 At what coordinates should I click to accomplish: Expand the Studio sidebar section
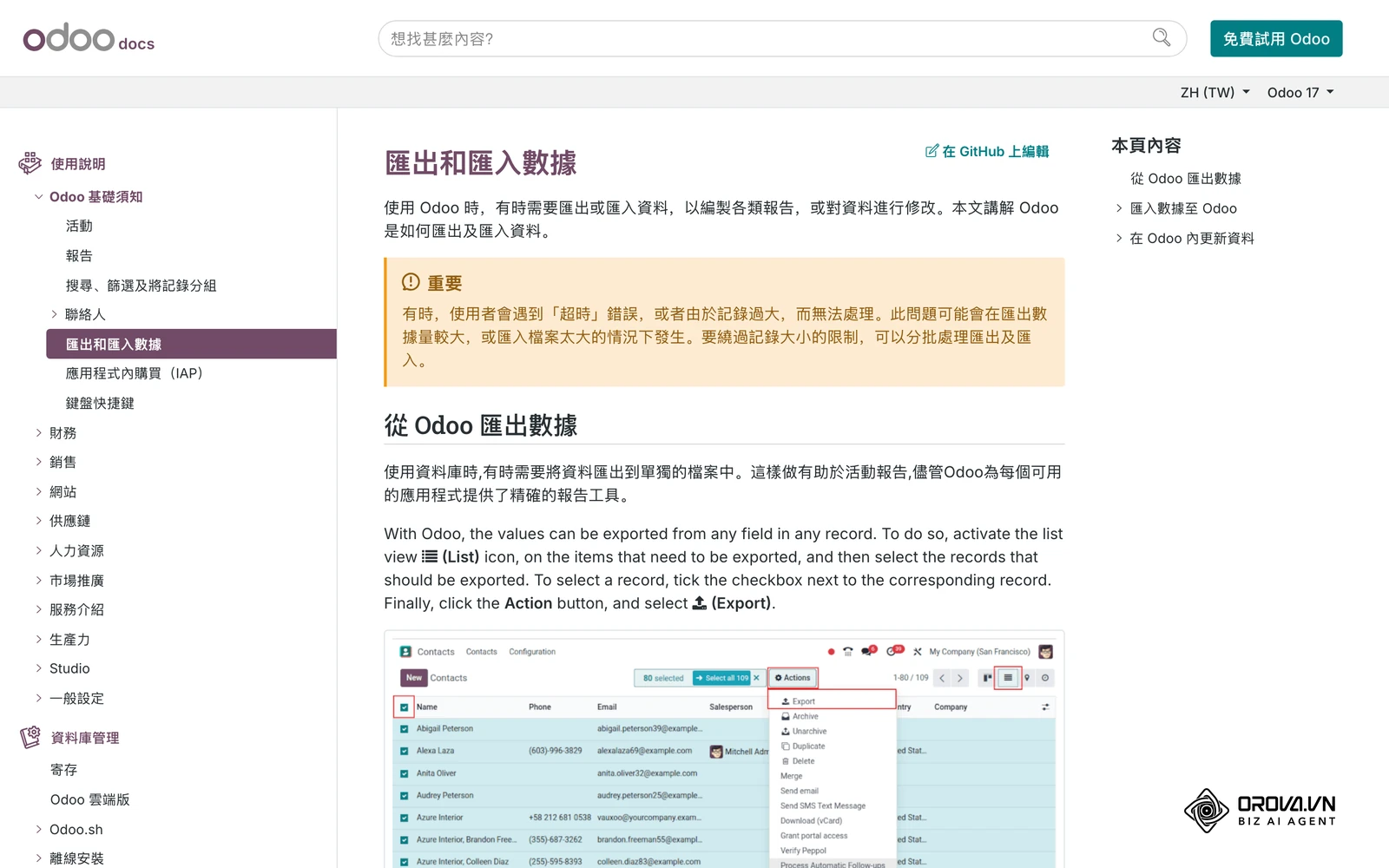click(x=38, y=668)
